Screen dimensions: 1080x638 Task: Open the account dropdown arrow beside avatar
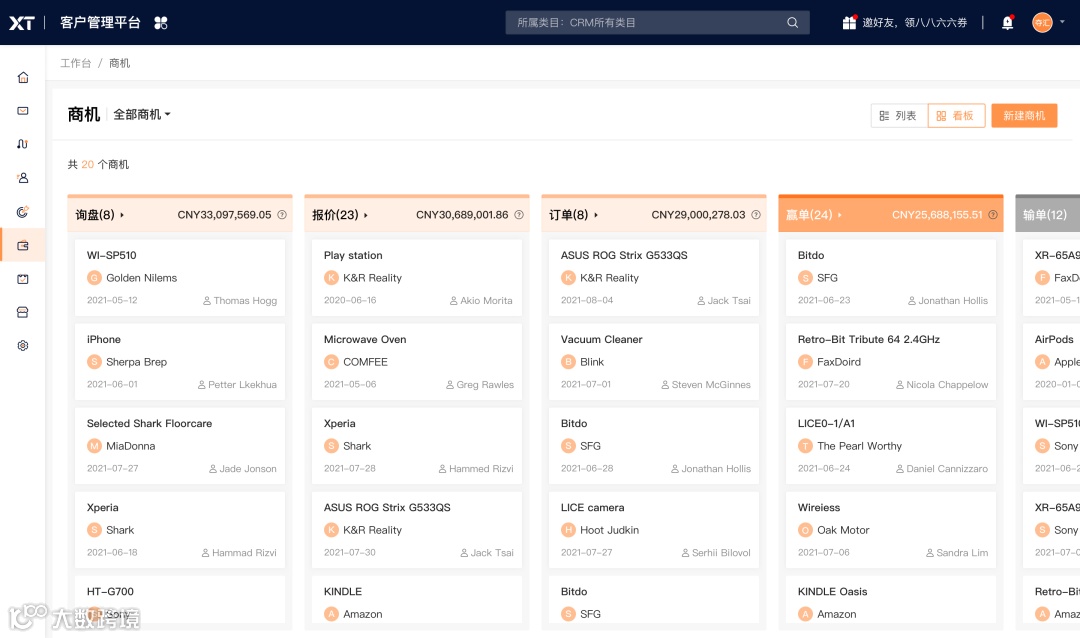(1062, 22)
